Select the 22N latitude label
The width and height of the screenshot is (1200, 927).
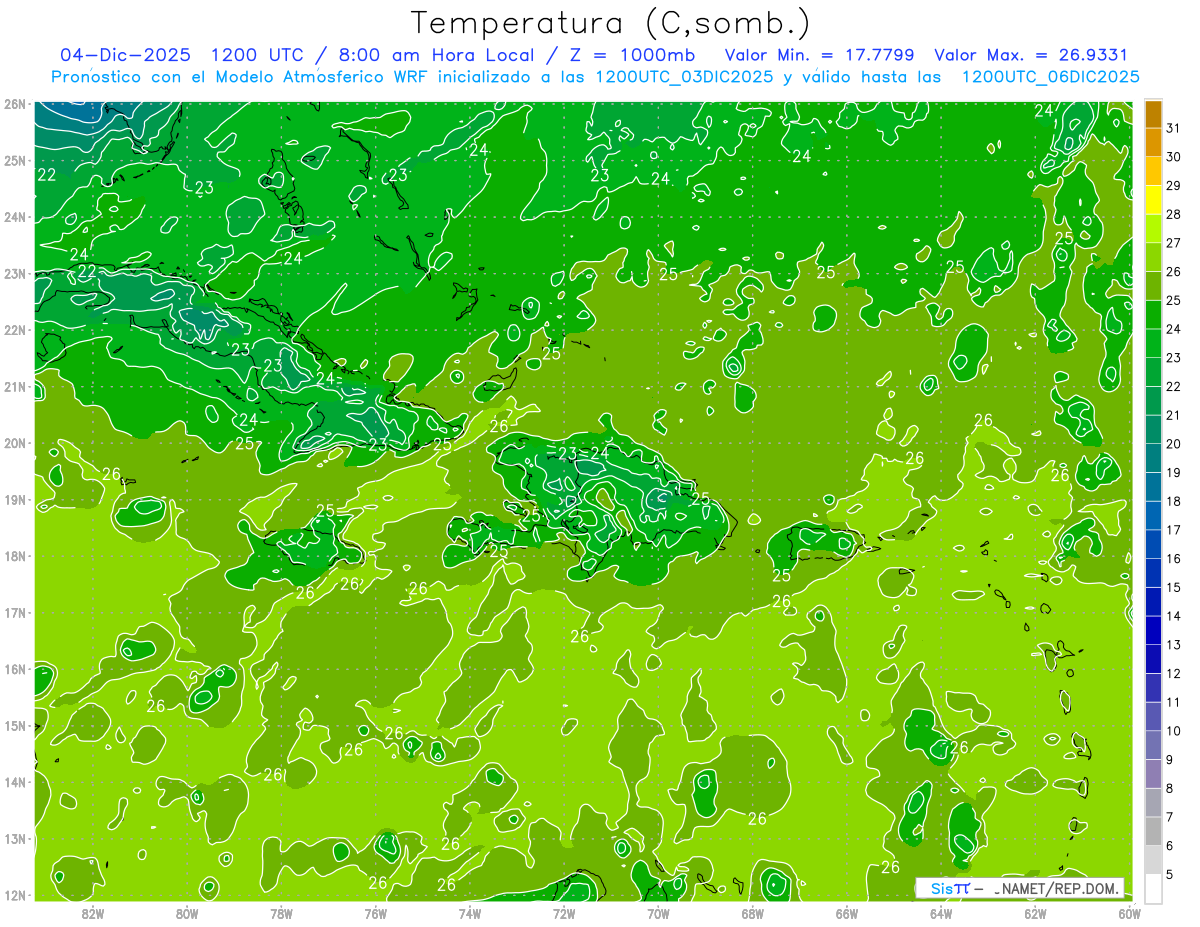(x=15, y=330)
